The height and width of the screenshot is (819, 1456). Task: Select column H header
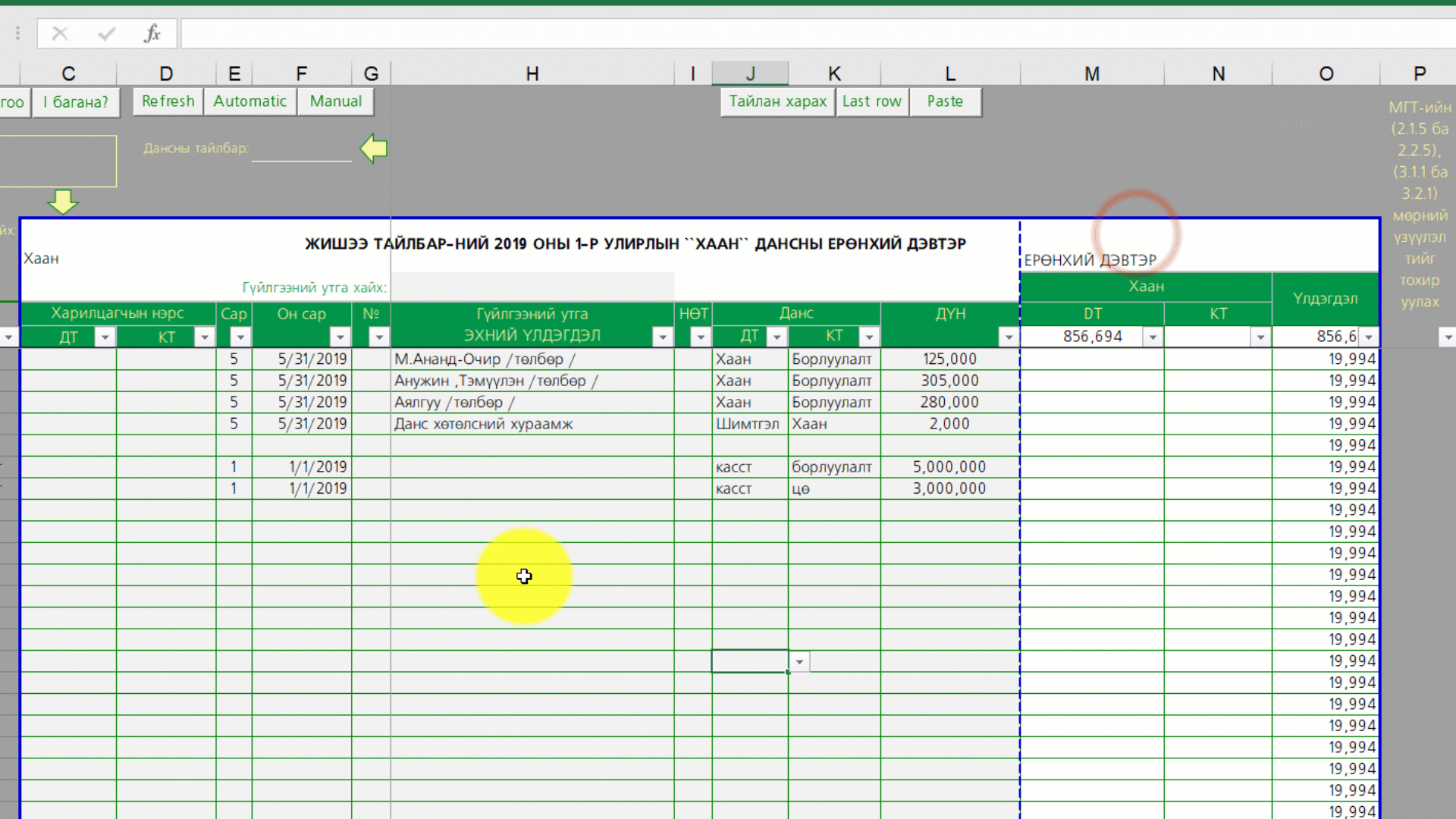(x=532, y=74)
